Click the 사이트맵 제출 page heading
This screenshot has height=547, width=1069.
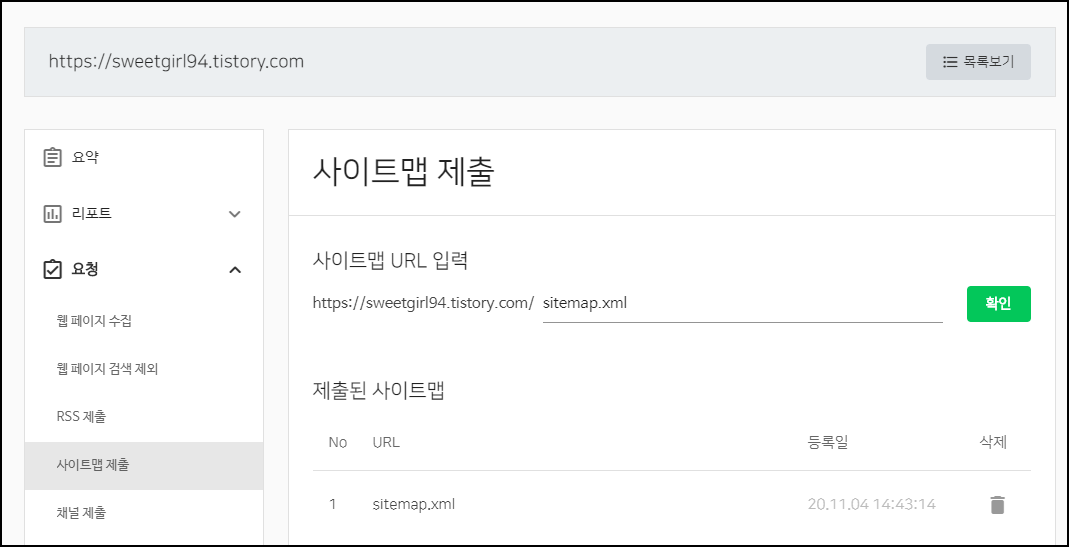point(403,173)
